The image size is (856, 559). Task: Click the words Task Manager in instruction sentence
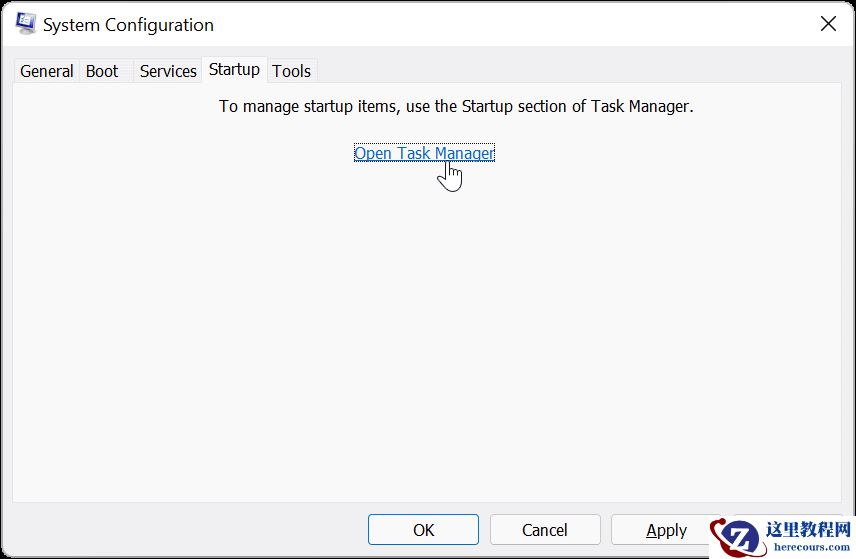coord(646,106)
